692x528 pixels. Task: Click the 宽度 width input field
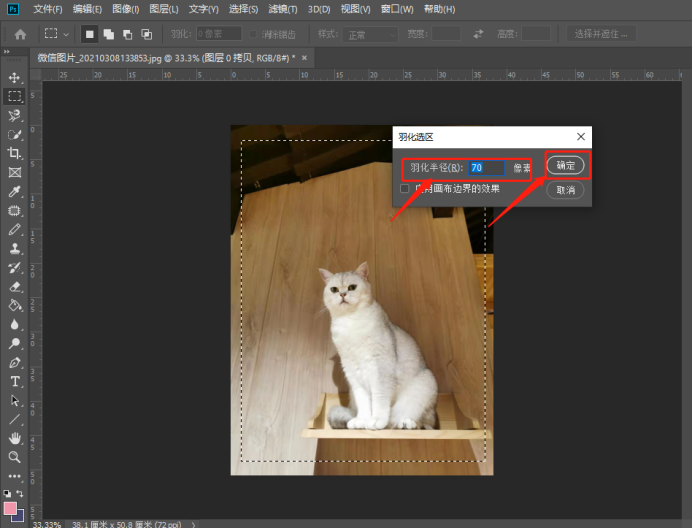pyautogui.click(x=446, y=34)
